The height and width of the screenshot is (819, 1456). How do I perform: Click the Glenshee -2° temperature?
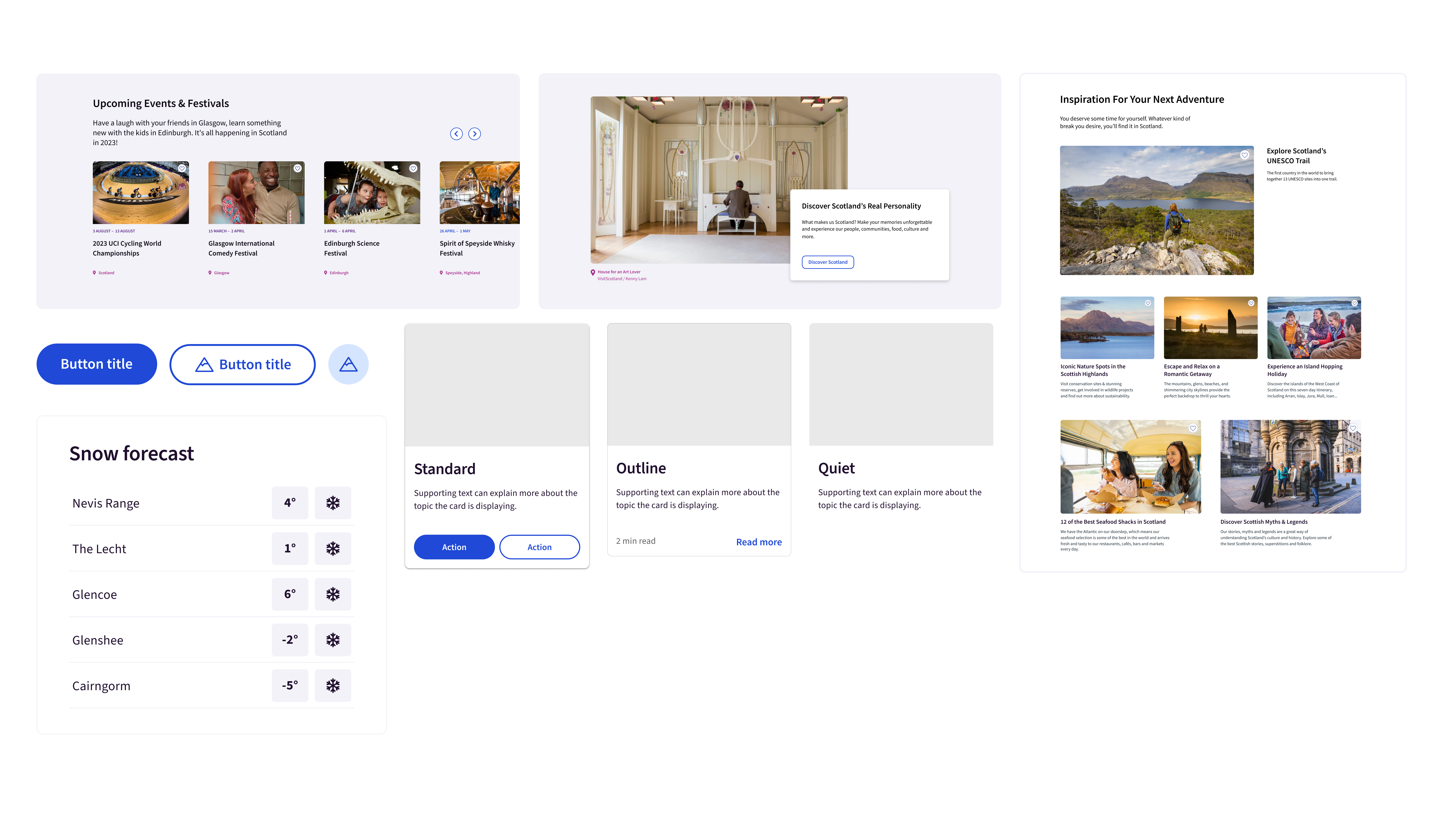pos(290,640)
